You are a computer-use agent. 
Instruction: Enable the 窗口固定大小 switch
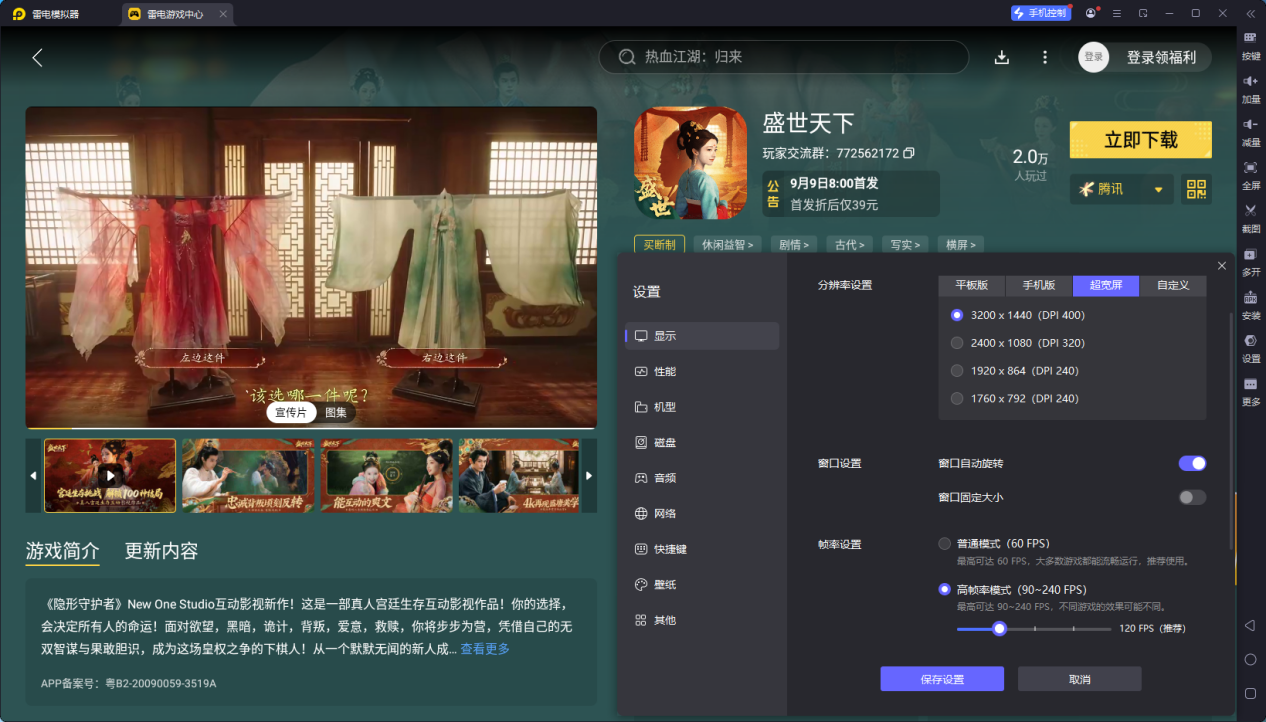coord(1192,497)
